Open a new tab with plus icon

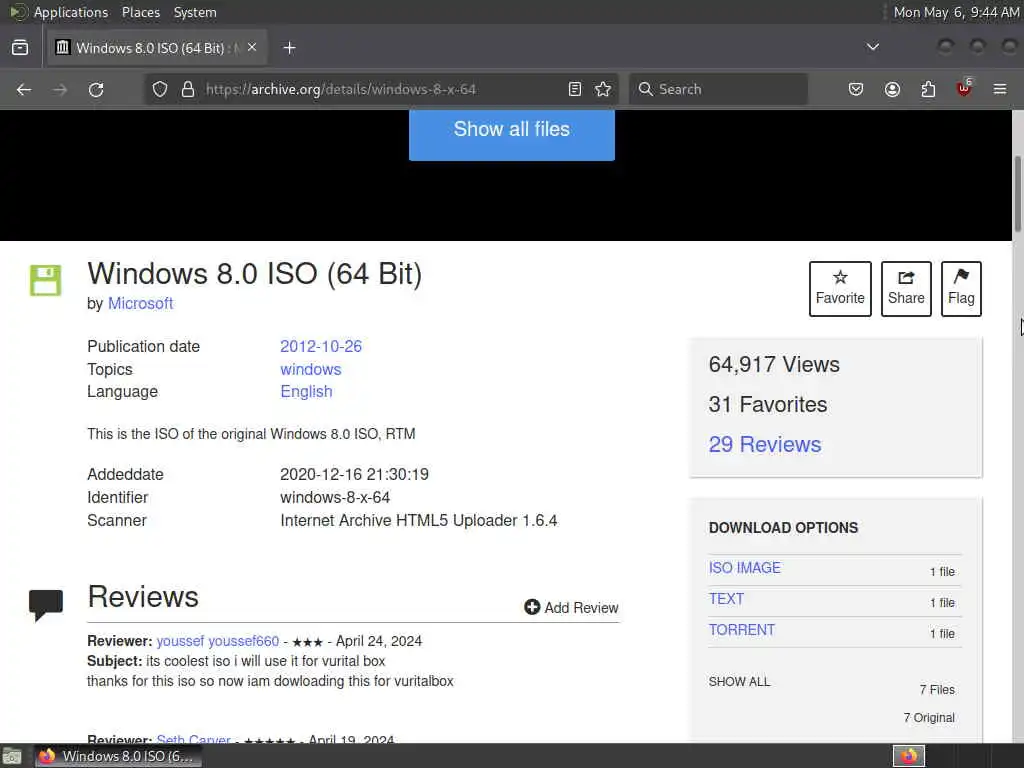pos(289,48)
